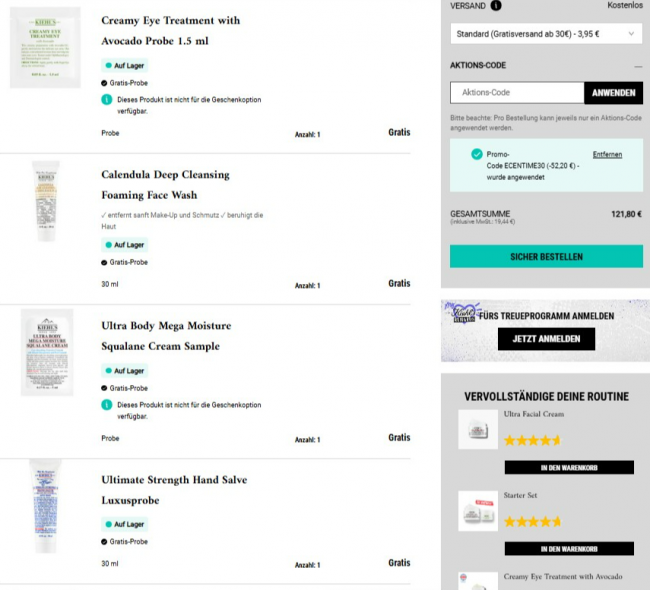Screen dimensions: 650x590
Task: Click Ultra Facial Cream star rating
Action: 532,440
